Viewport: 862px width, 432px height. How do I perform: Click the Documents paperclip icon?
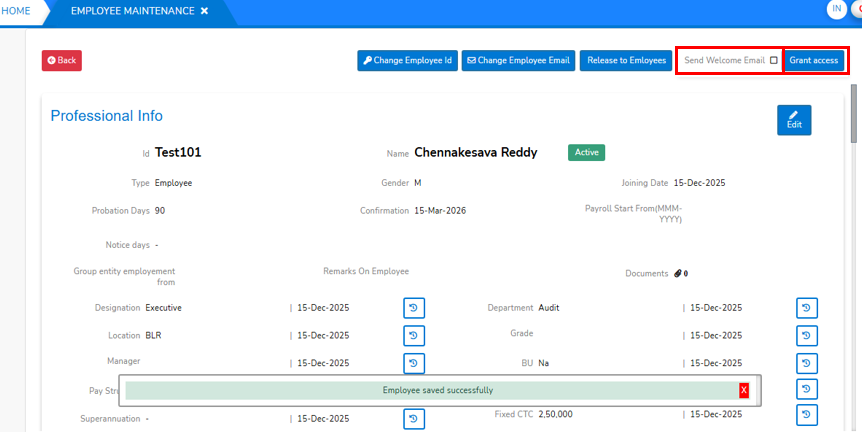[678, 273]
